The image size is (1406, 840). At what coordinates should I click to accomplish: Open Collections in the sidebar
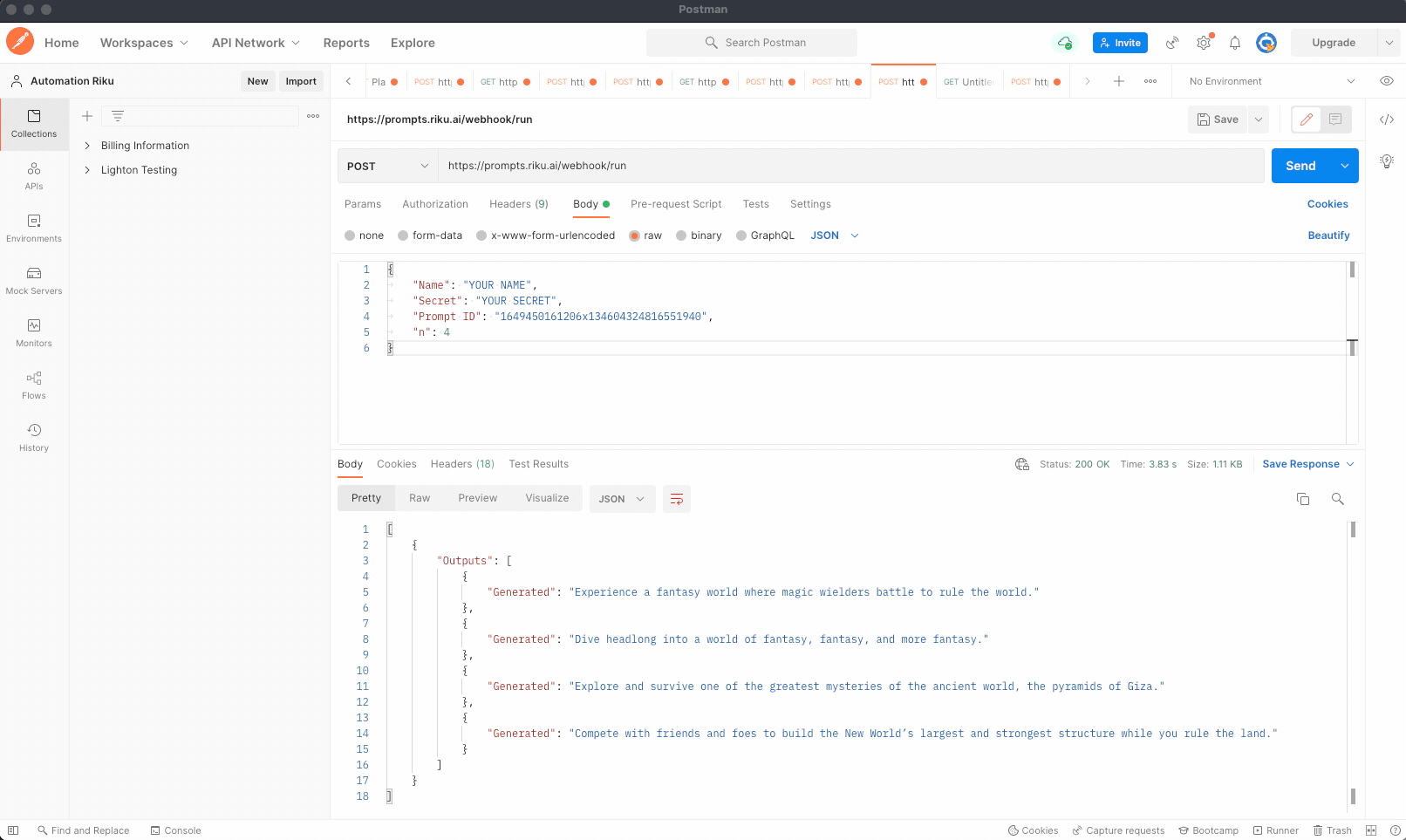point(34,124)
